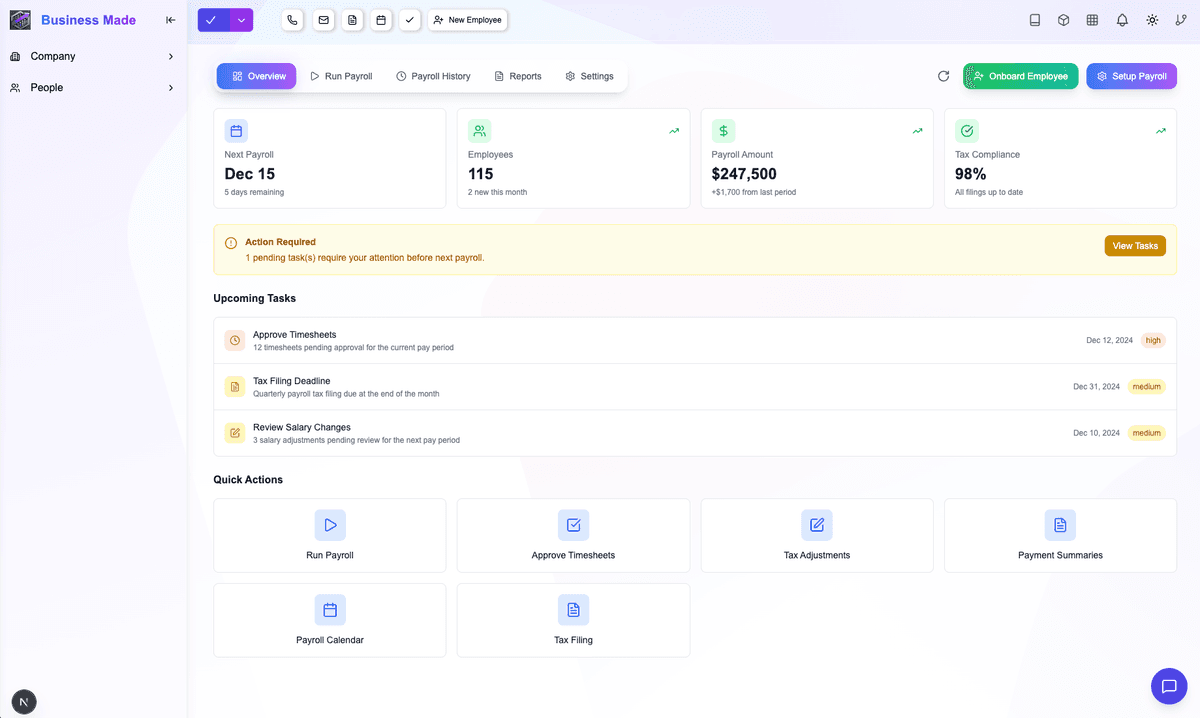The height and width of the screenshot is (718, 1200).
Task: Click the git branch icon in header
Action: tap(1181, 20)
